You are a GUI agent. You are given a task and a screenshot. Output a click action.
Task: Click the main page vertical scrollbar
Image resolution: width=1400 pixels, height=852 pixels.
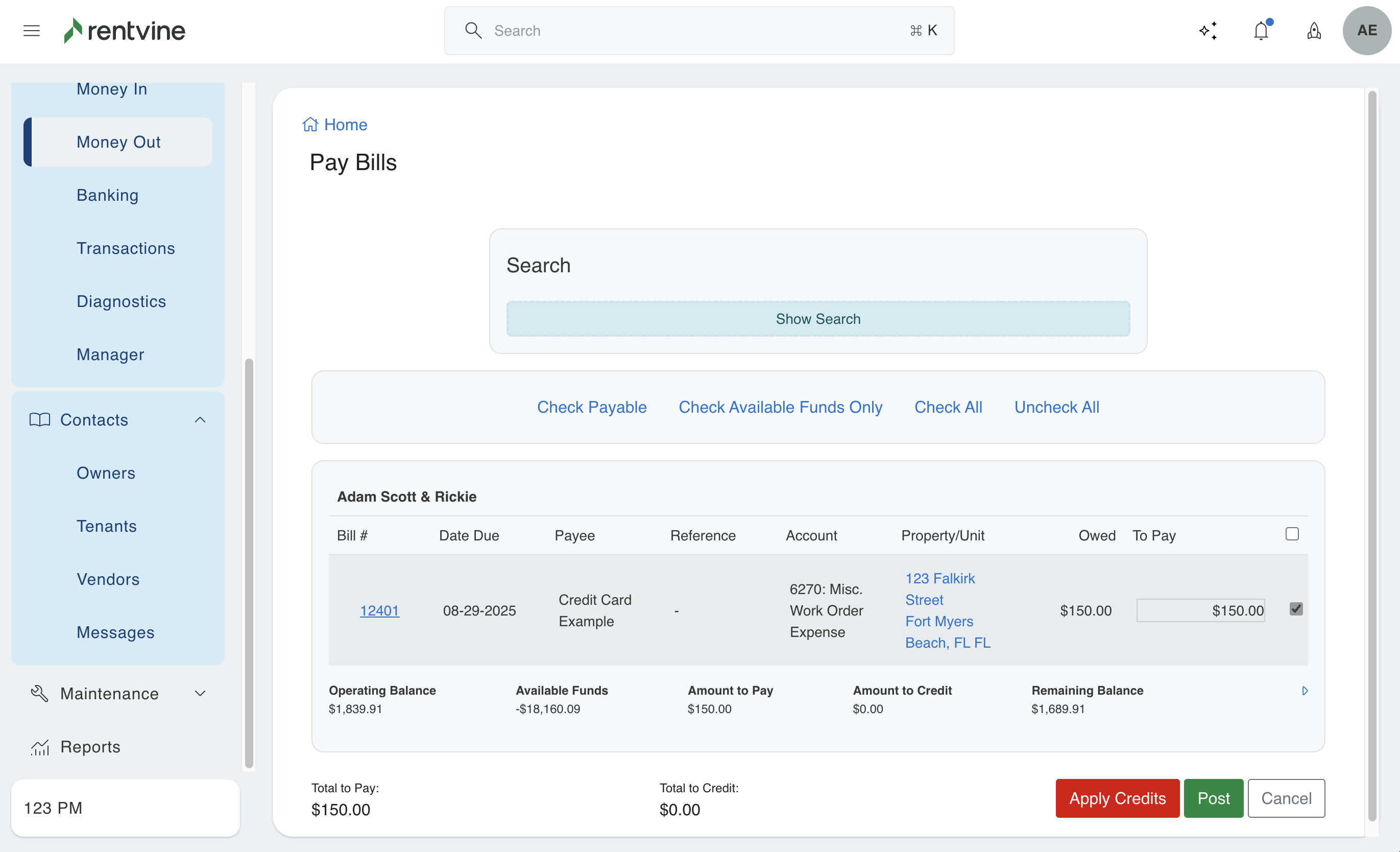pos(1372,455)
